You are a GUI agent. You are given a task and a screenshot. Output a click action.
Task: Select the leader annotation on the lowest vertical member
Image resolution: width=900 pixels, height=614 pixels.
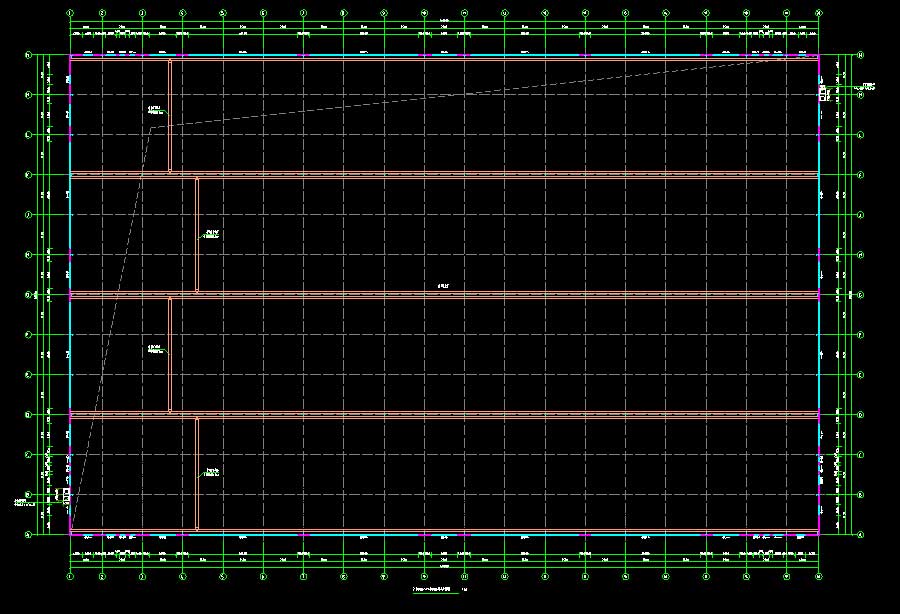click(x=211, y=472)
